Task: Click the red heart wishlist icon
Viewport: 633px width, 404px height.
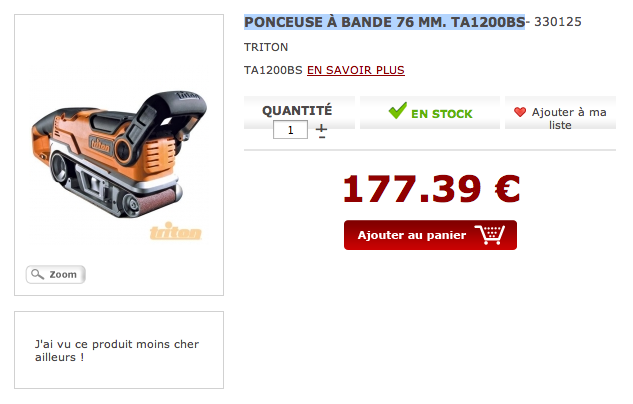Action: 520,112
